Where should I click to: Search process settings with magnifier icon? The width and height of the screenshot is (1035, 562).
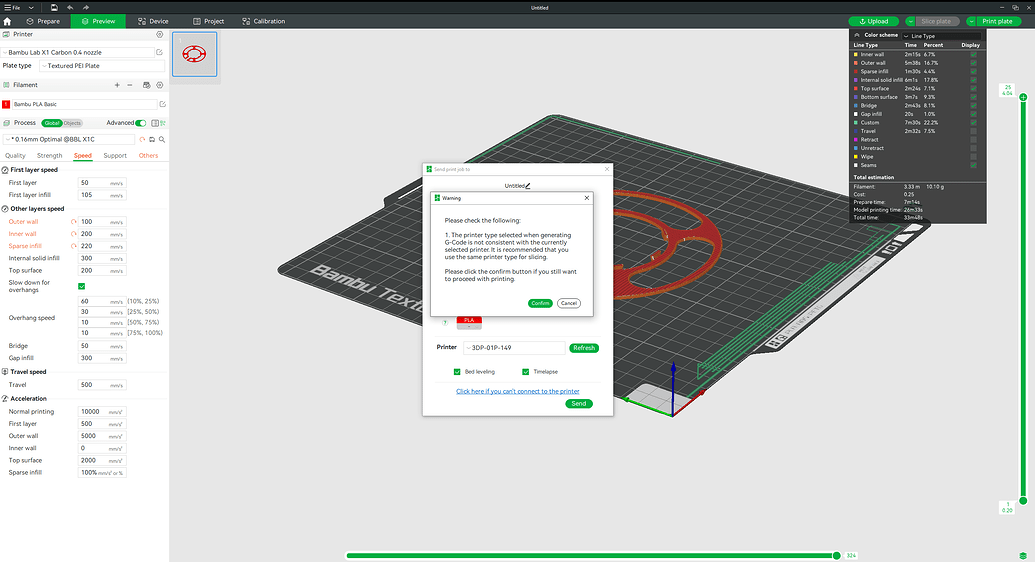[162, 139]
